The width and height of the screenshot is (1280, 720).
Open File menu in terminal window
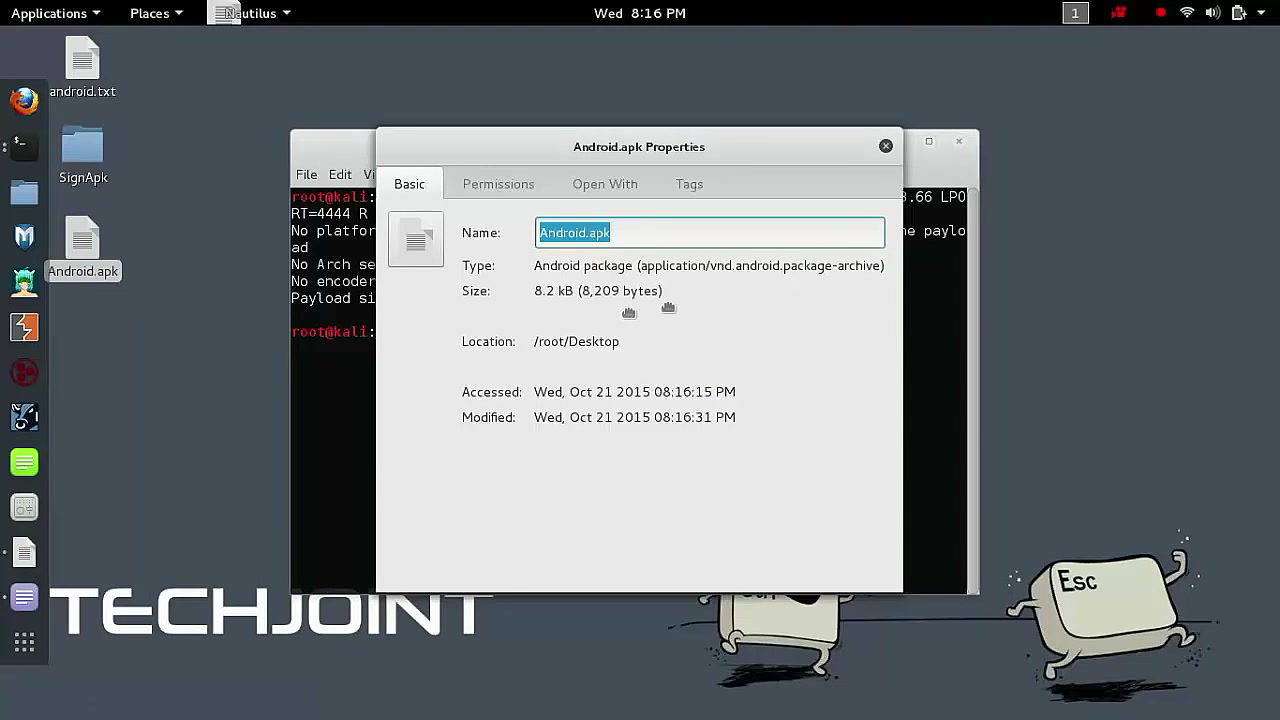pos(306,174)
